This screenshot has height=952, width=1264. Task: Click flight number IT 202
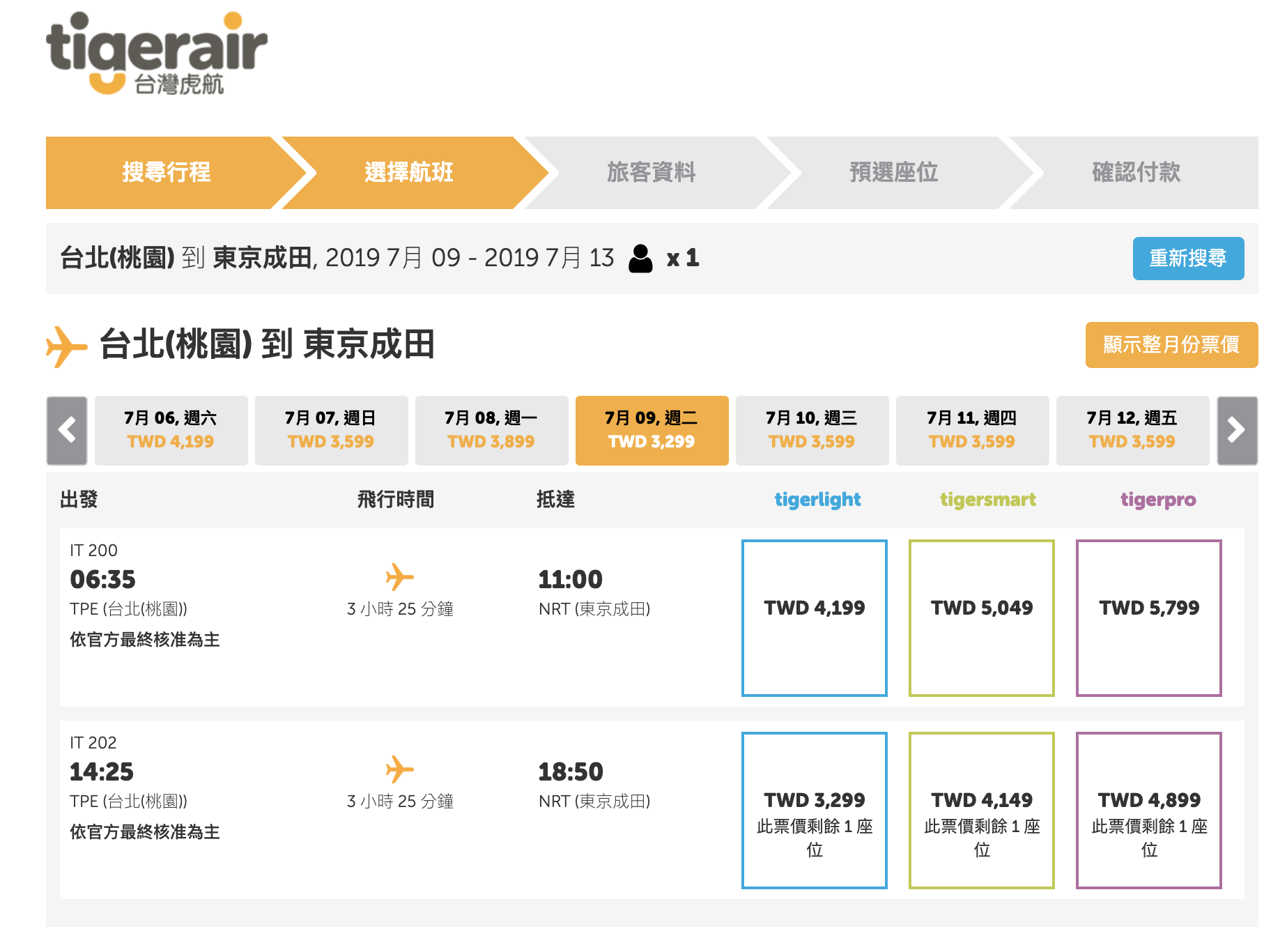(x=93, y=743)
